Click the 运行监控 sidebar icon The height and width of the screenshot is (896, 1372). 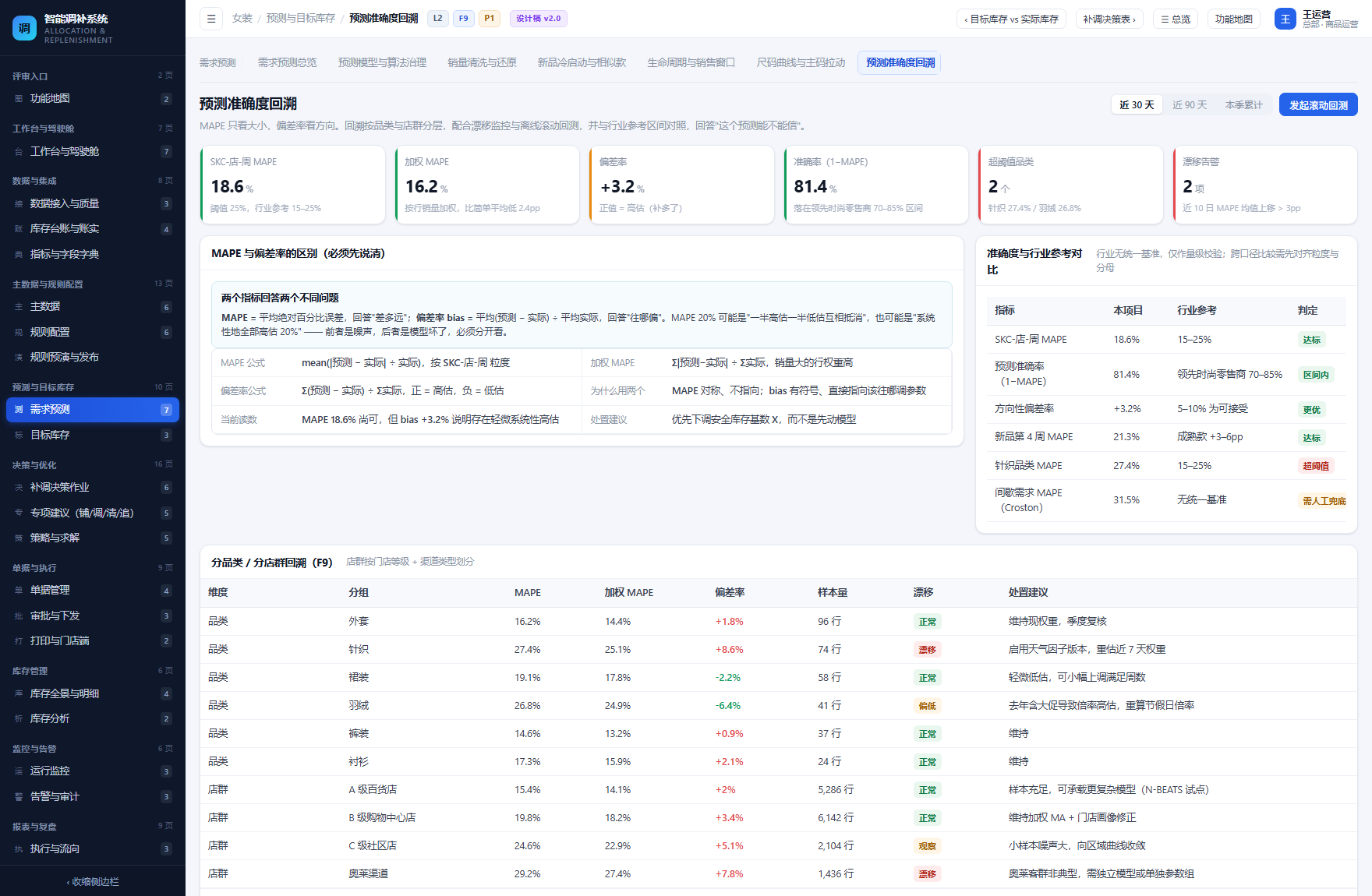pyautogui.click(x=19, y=771)
